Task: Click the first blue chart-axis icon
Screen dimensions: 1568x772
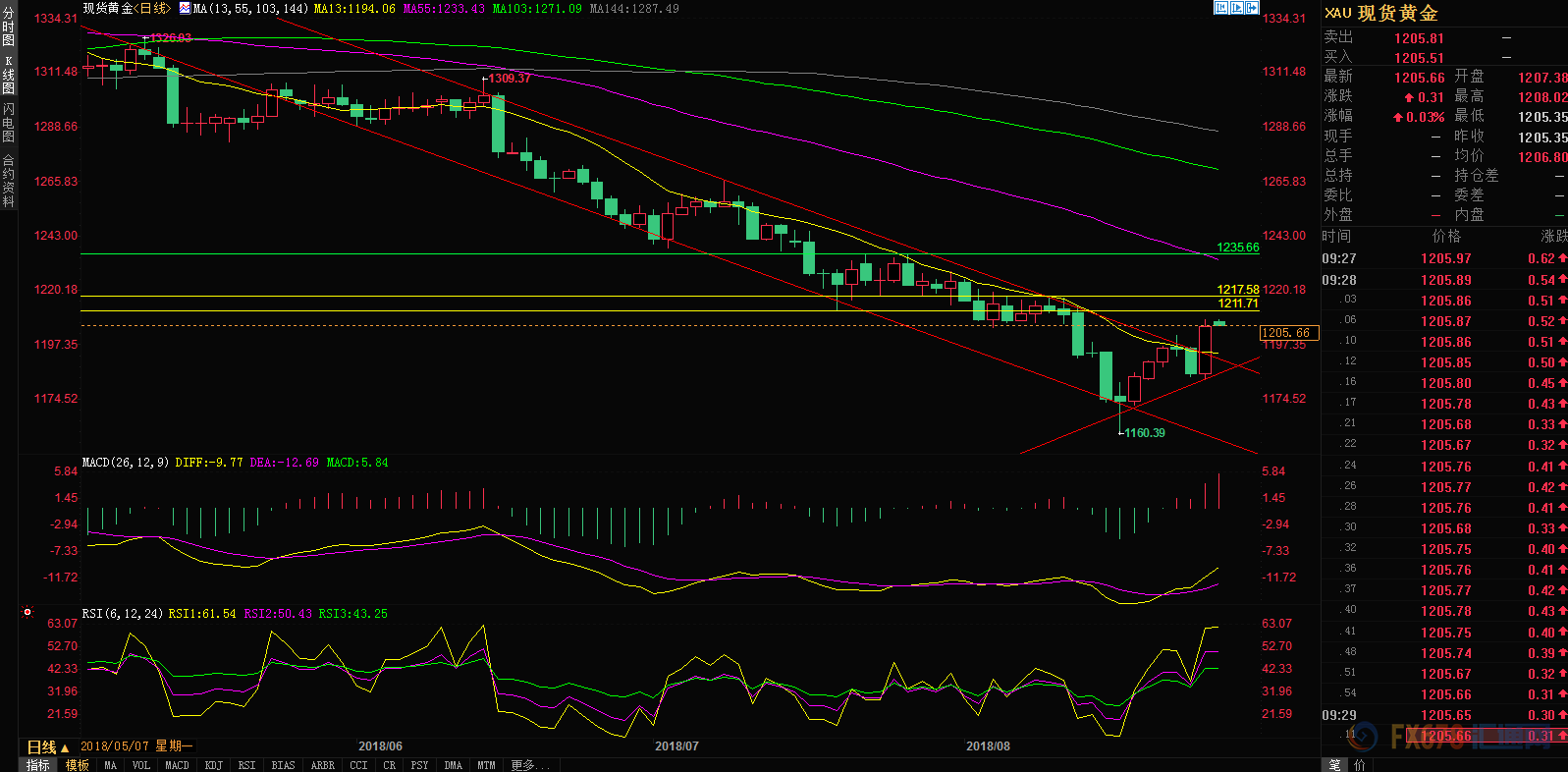Action: pos(1221,8)
